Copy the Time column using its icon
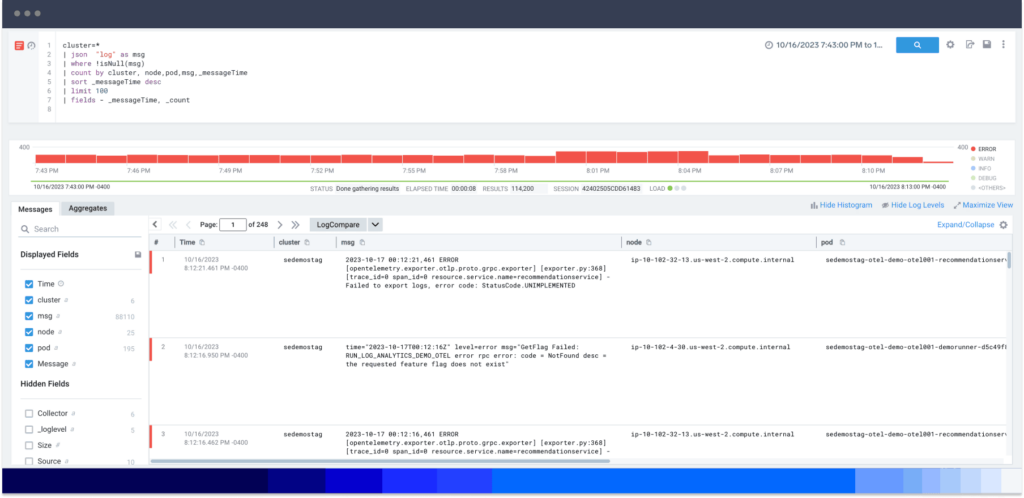 (202, 242)
